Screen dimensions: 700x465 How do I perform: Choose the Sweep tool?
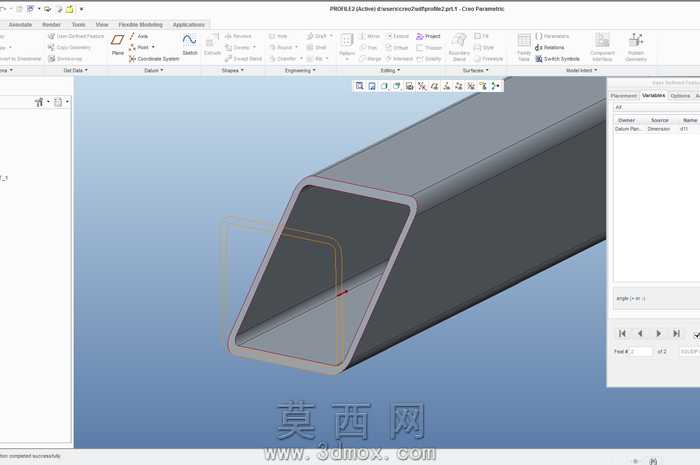238,47
